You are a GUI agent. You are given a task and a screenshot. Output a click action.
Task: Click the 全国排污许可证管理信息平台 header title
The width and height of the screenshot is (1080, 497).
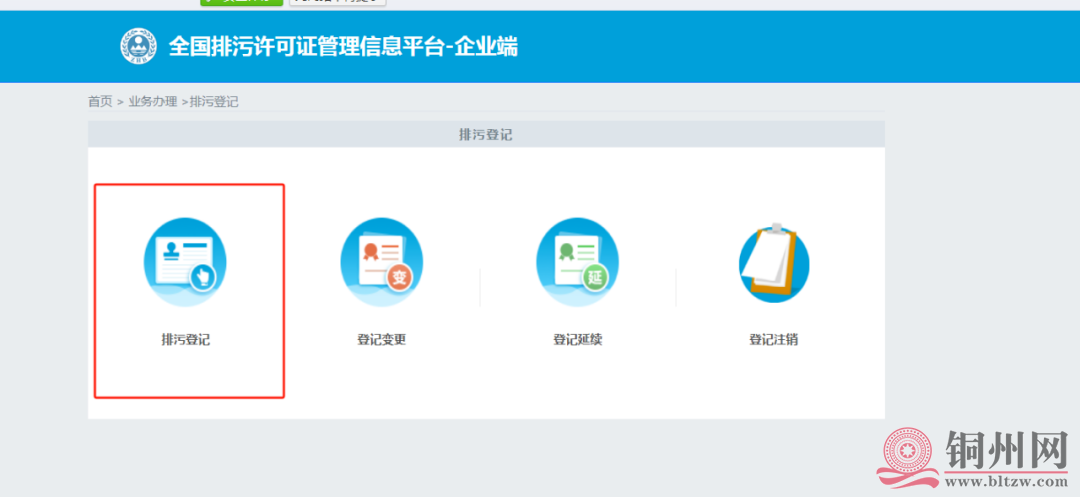(x=343, y=47)
